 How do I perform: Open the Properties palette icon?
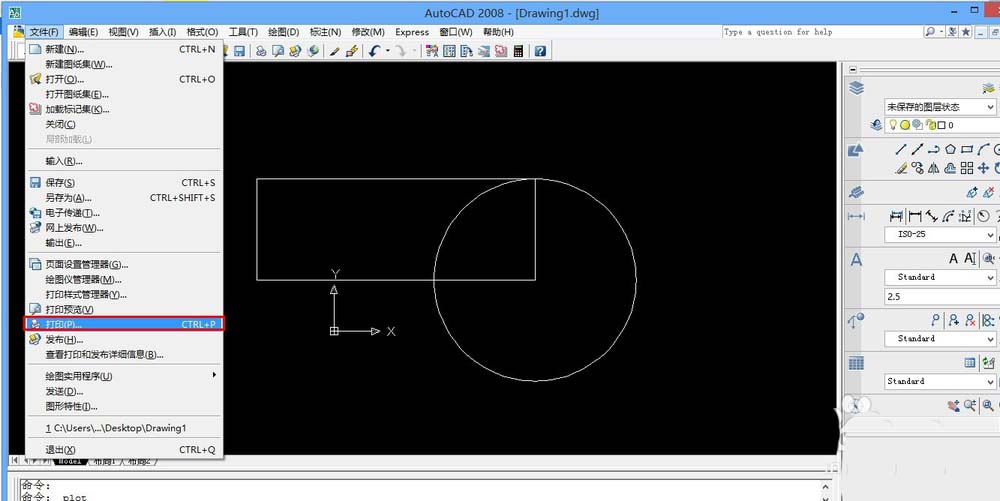click(431, 51)
